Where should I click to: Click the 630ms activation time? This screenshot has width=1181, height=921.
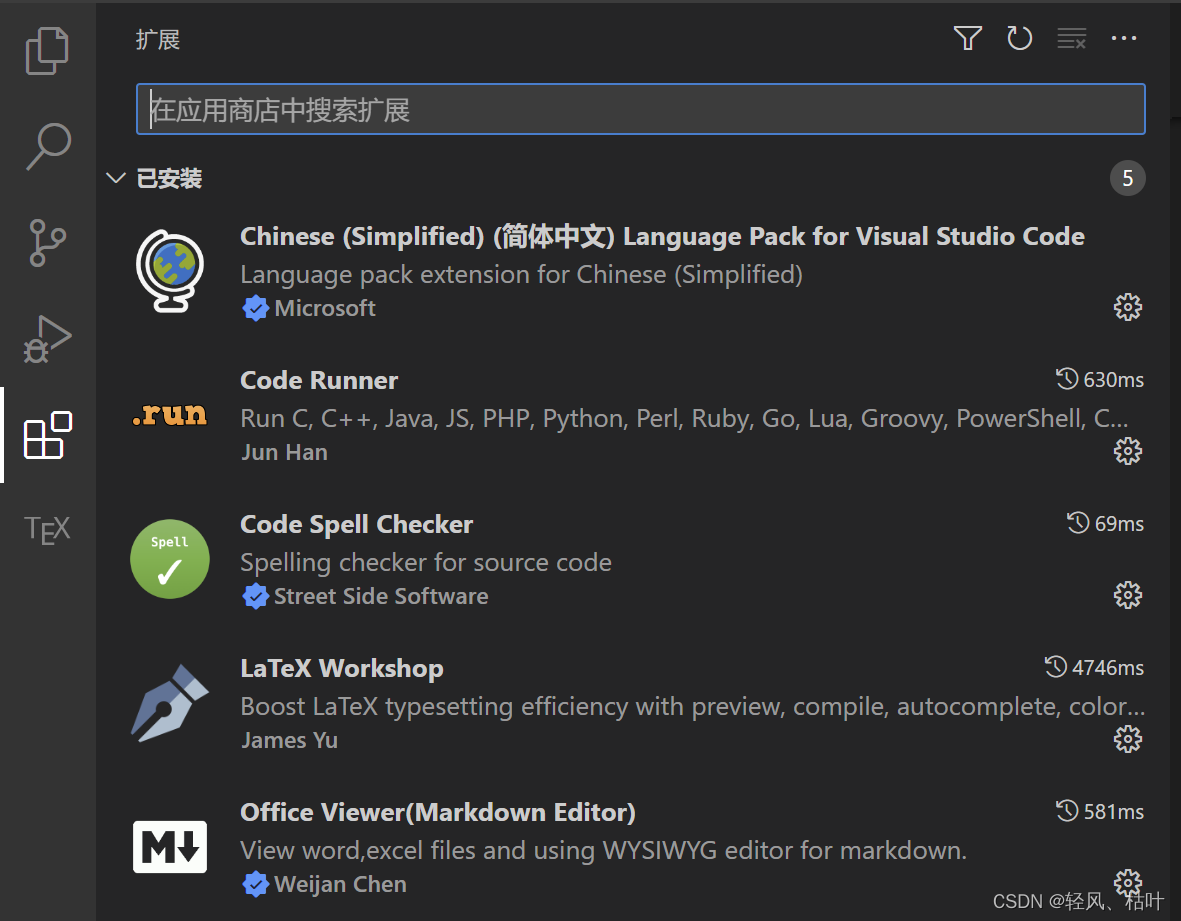click(x=1113, y=380)
